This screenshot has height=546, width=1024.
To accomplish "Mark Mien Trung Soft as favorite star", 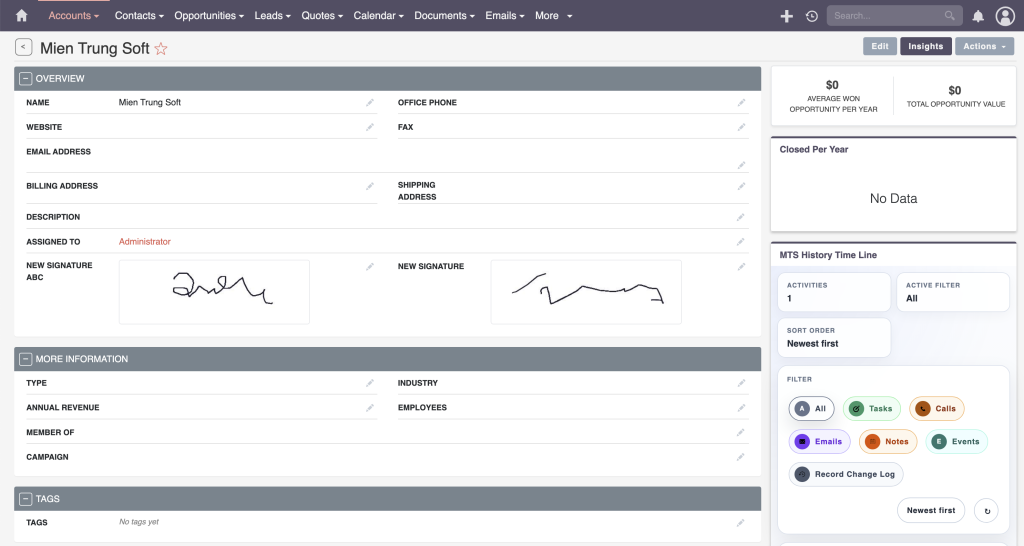I will pos(161,48).
